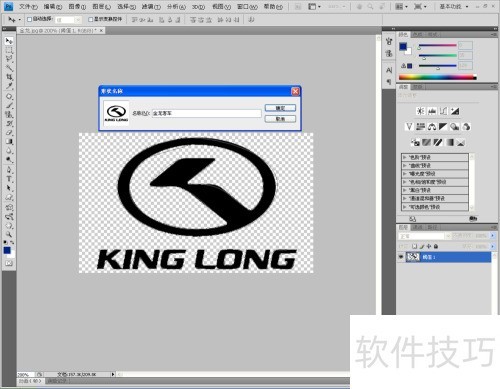Click the Brightness/Contrast adjustment icon
The width and height of the screenshot is (500, 389).
(421, 111)
